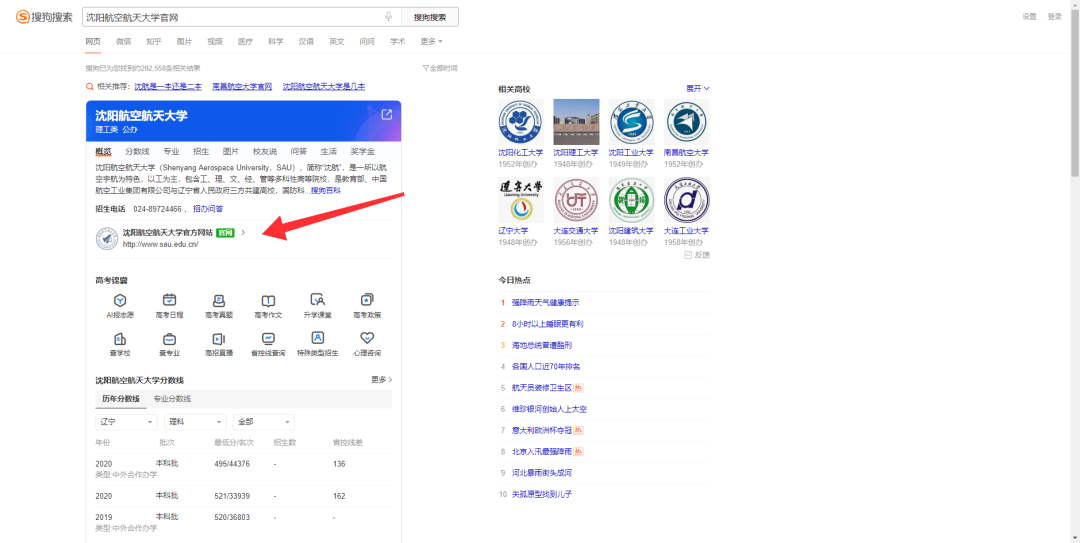Click the 全部时间 time filter

[440, 68]
